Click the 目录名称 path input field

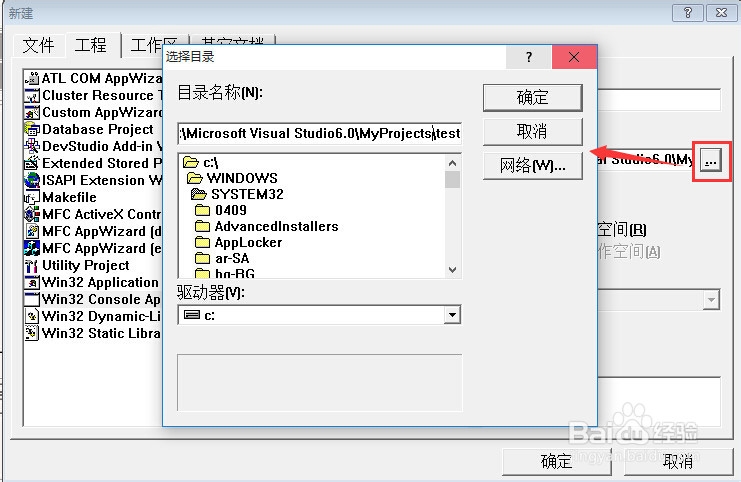(x=319, y=133)
